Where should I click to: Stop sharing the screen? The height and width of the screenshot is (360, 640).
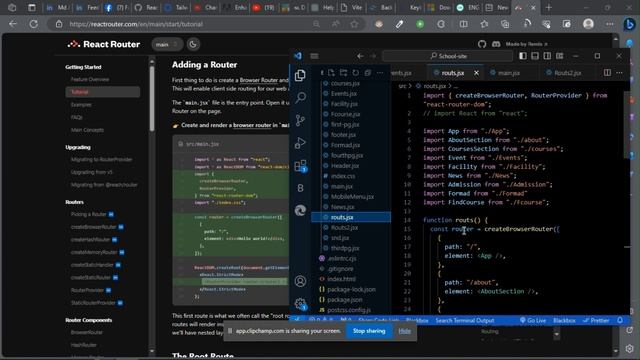click(x=369, y=331)
